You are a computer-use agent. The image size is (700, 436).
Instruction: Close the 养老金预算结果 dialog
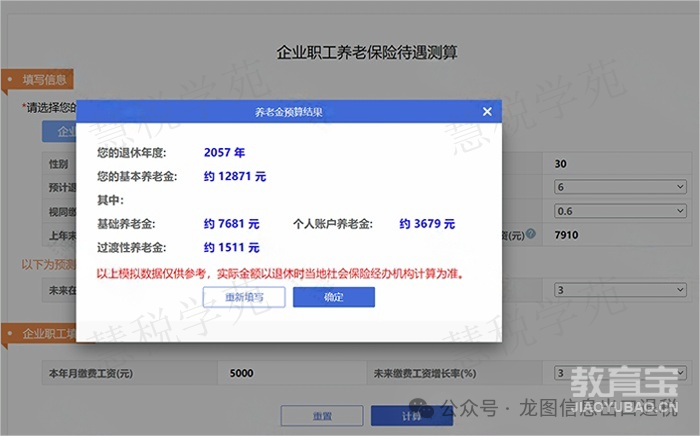(x=487, y=112)
